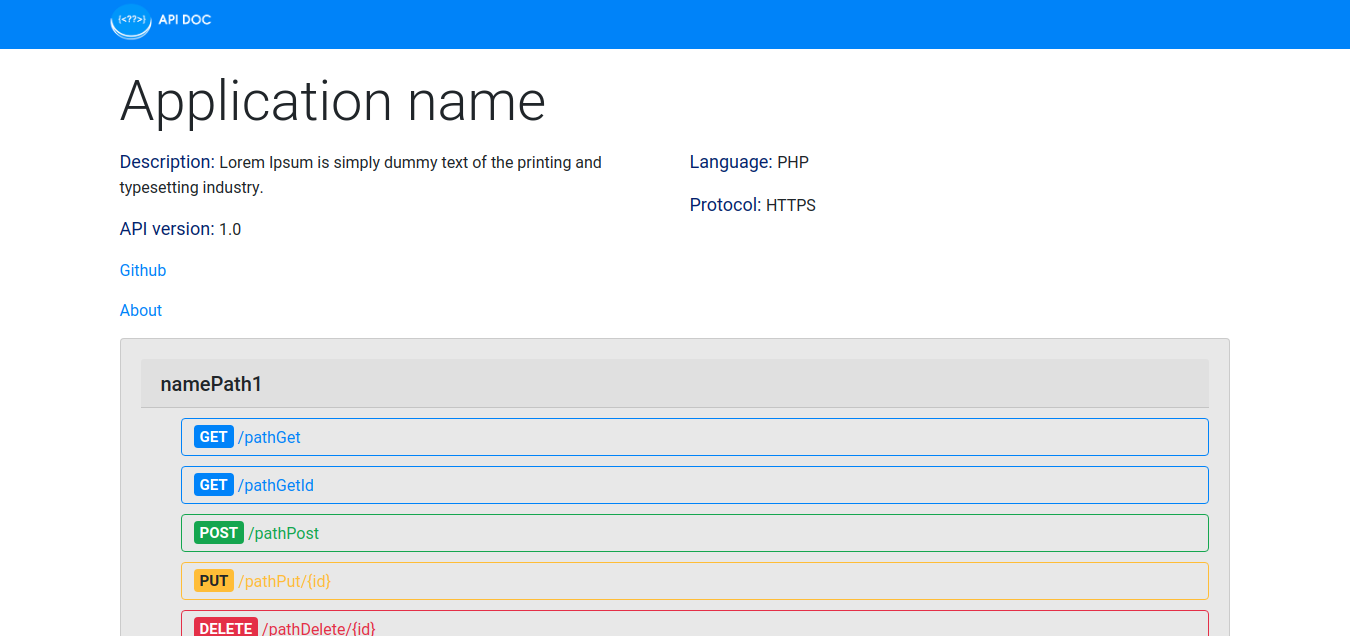Click the API version 1.0 text

tap(180, 229)
